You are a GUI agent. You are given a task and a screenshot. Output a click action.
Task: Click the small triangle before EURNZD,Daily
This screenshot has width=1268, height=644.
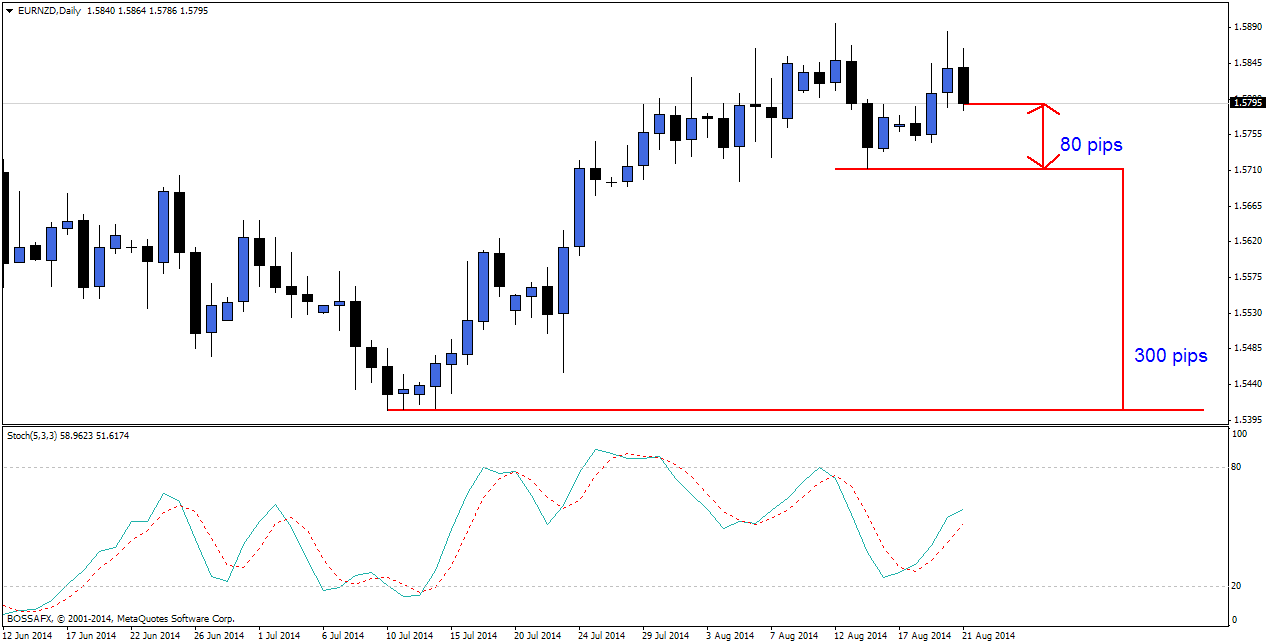point(9,12)
